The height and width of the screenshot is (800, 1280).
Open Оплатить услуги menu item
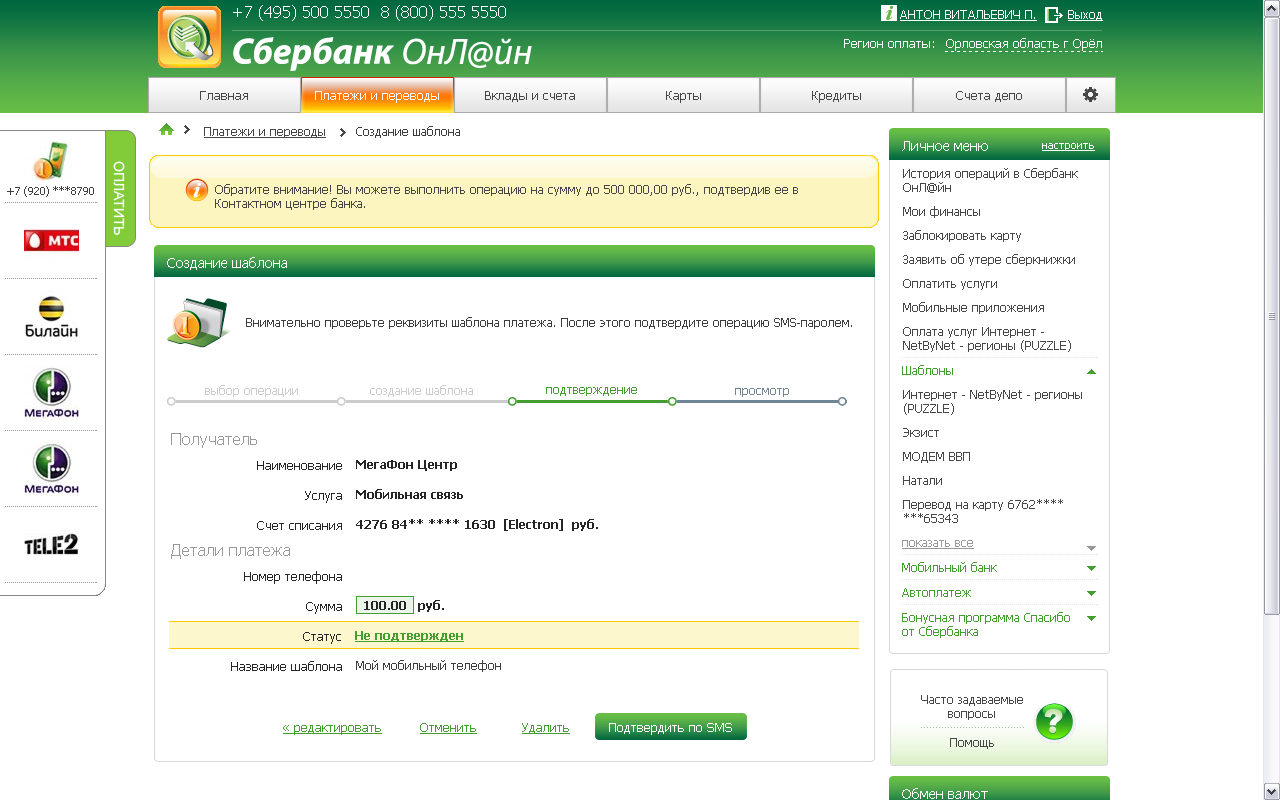[950, 284]
